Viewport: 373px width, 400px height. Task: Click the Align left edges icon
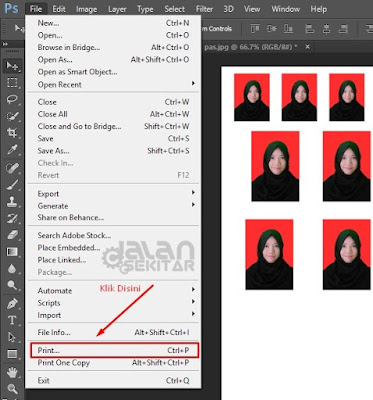[310, 29]
